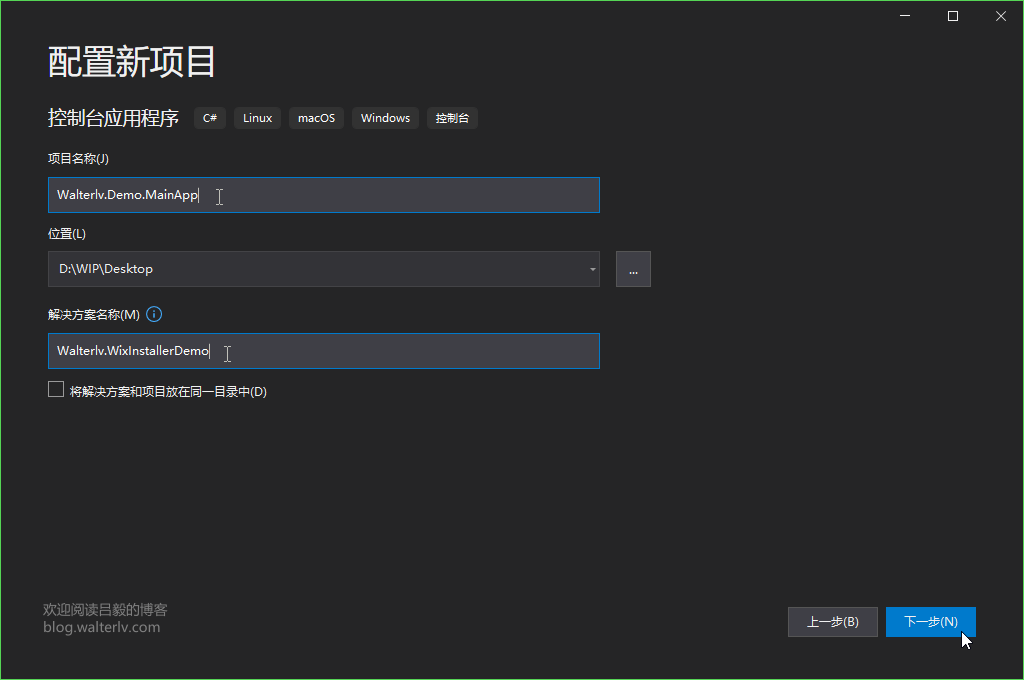
Task: Toggle the same-directory checkbox off
Action: [x=56, y=389]
